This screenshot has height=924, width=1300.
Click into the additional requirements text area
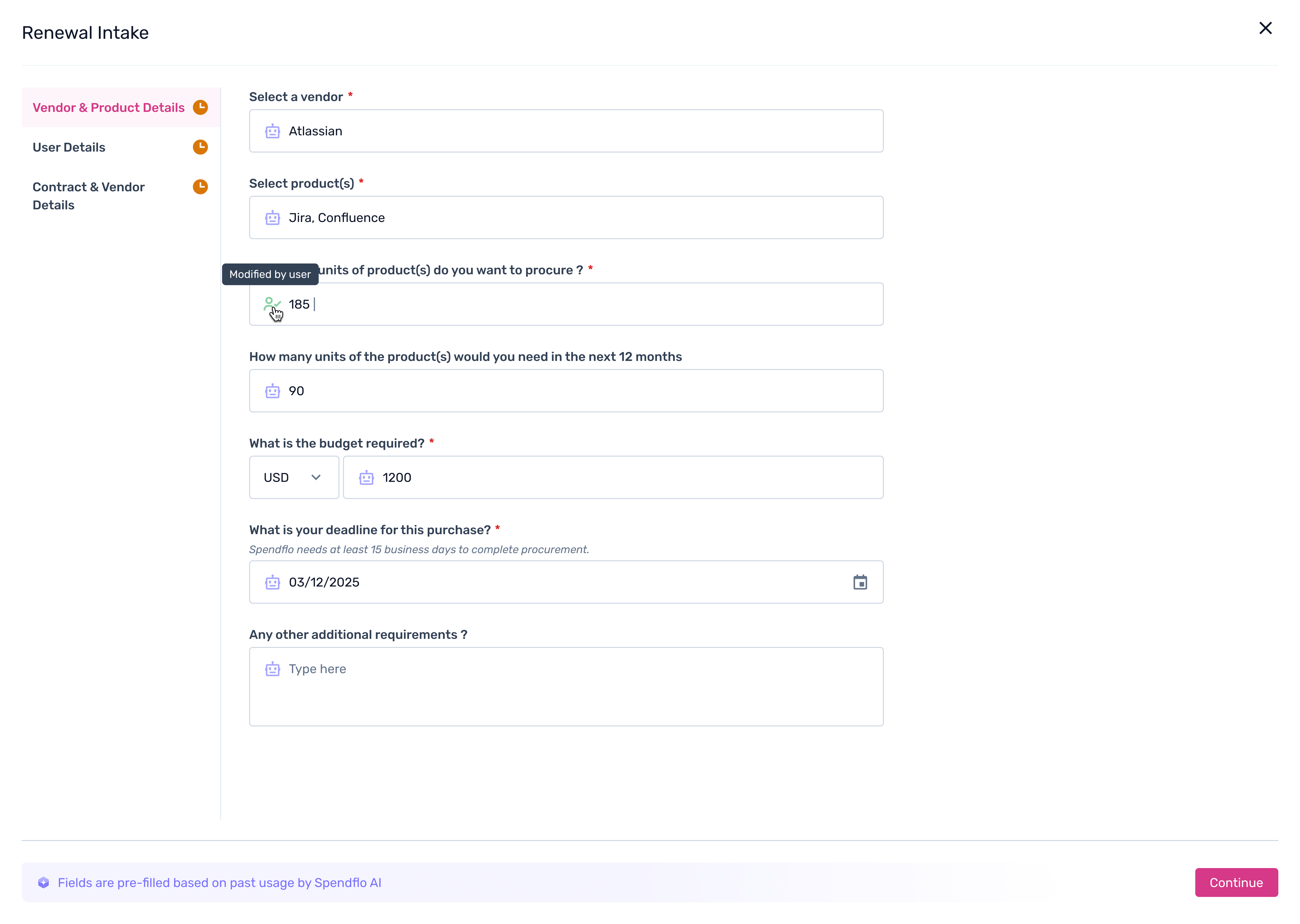coord(566,687)
